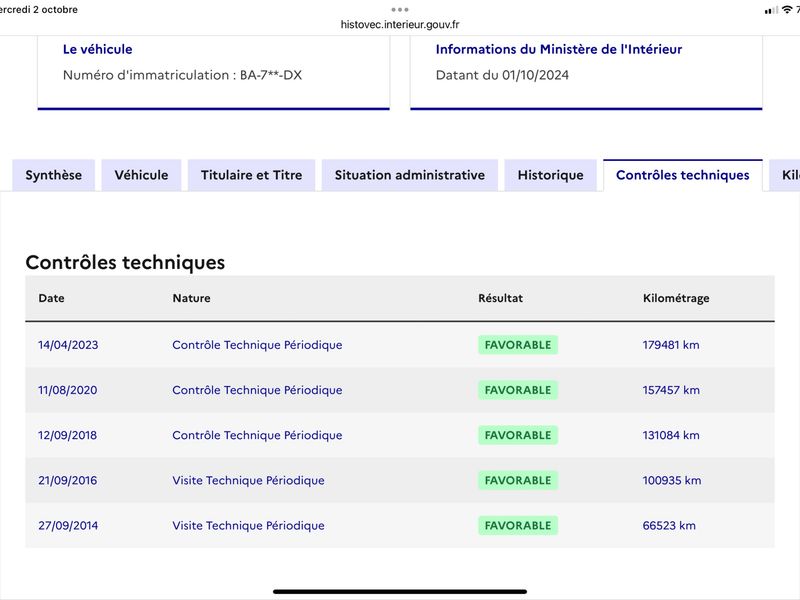Open the partially visible Kilométrage tab

coord(786,175)
